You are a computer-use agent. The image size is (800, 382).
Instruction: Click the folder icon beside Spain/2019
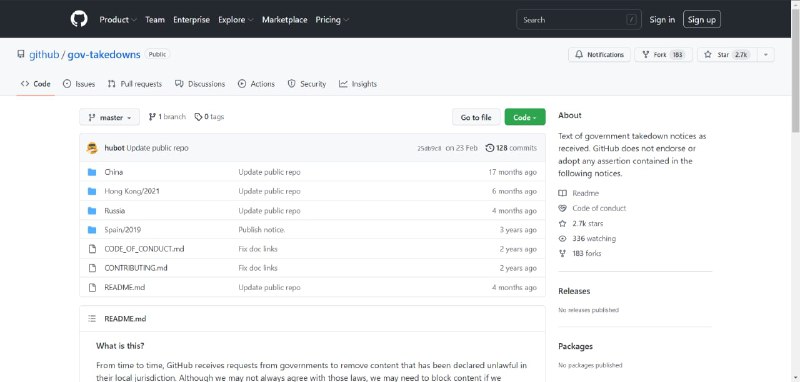click(92, 230)
